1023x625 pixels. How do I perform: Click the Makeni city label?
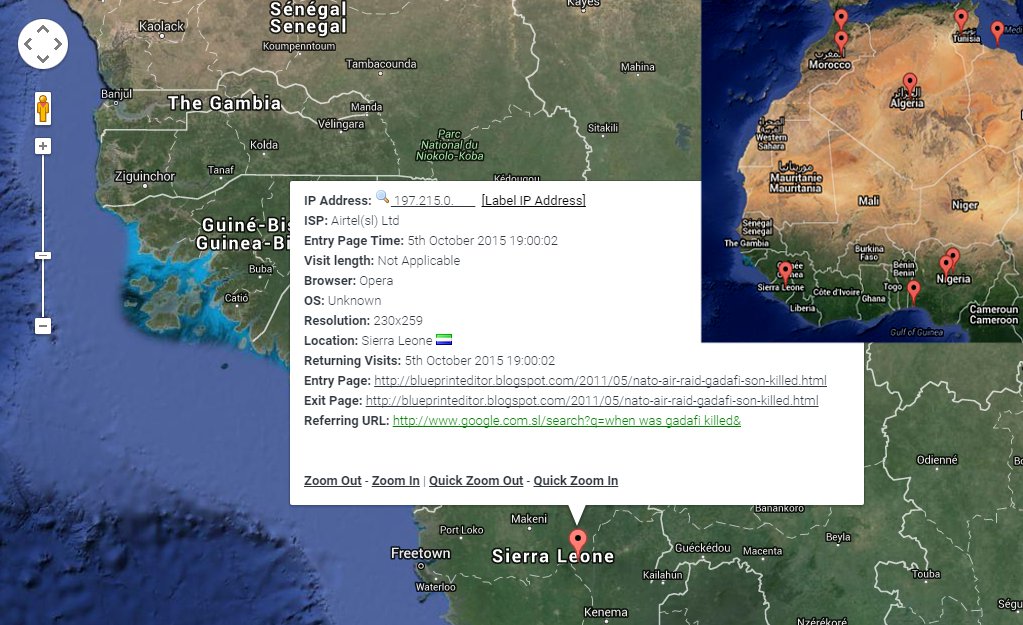529,519
